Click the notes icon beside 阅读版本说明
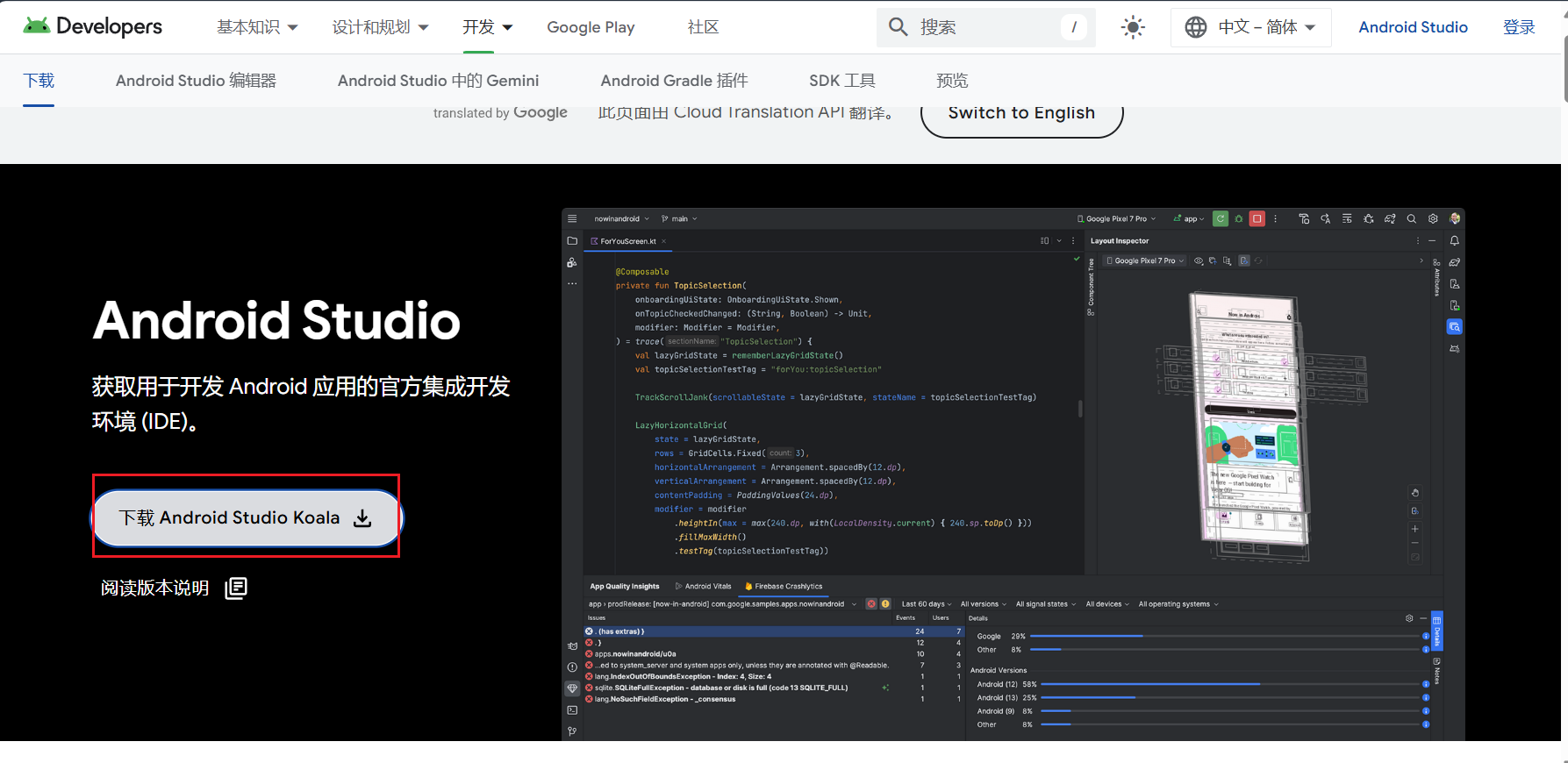 (x=236, y=588)
